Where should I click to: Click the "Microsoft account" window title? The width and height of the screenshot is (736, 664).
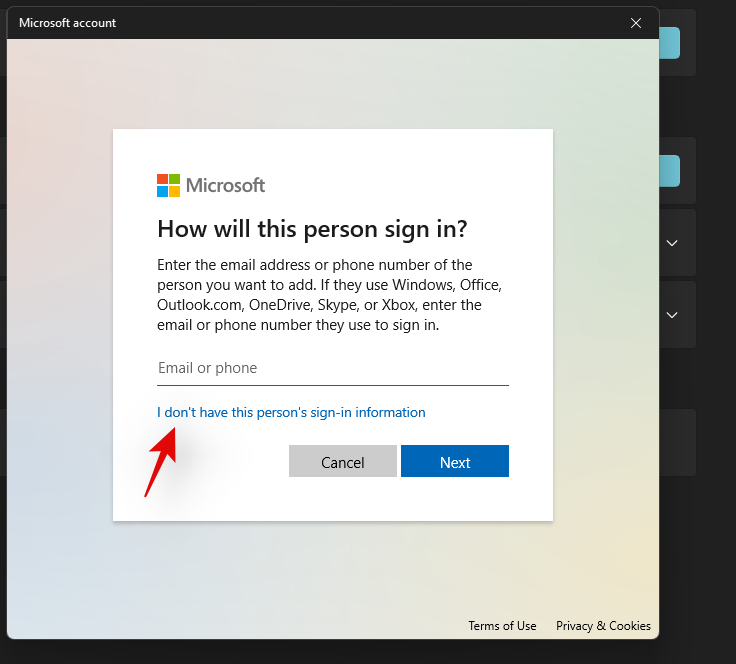(x=68, y=22)
